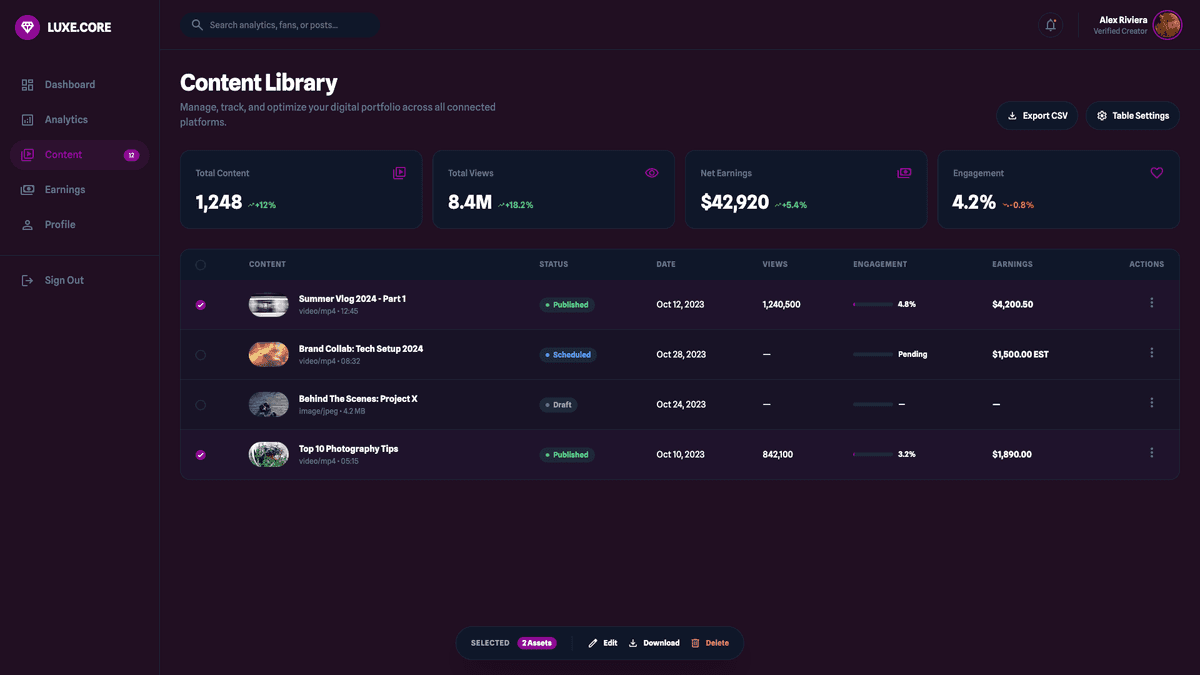This screenshot has height=675, width=1200.
Task: Click the engagement progress bar for Top 10 Photography Tips
Action: tap(872, 453)
